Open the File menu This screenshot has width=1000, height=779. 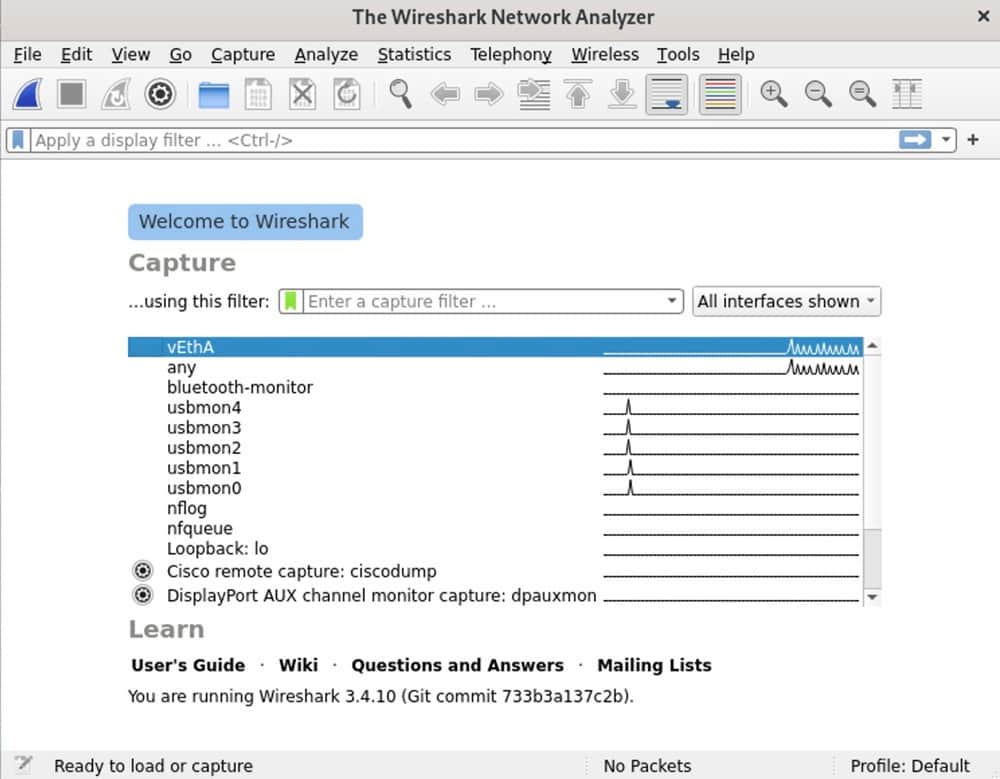tap(27, 55)
